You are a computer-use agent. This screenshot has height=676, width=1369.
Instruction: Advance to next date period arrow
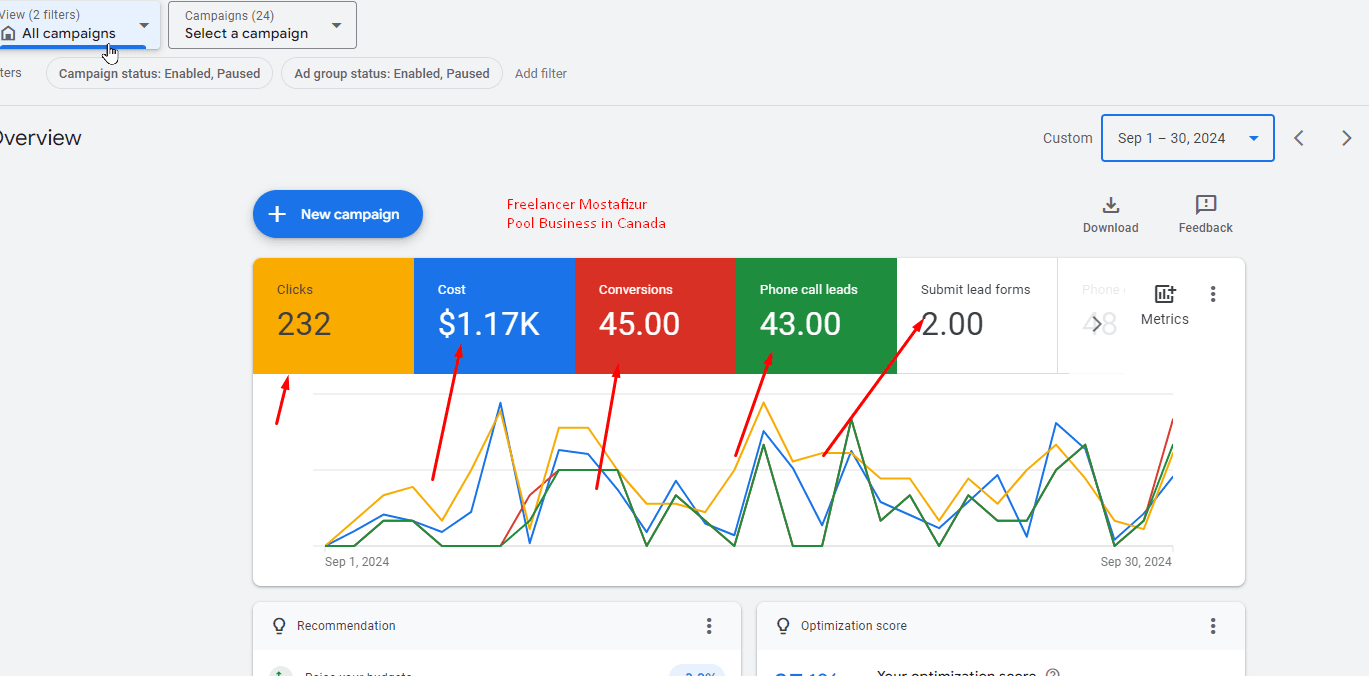[x=1346, y=138]
